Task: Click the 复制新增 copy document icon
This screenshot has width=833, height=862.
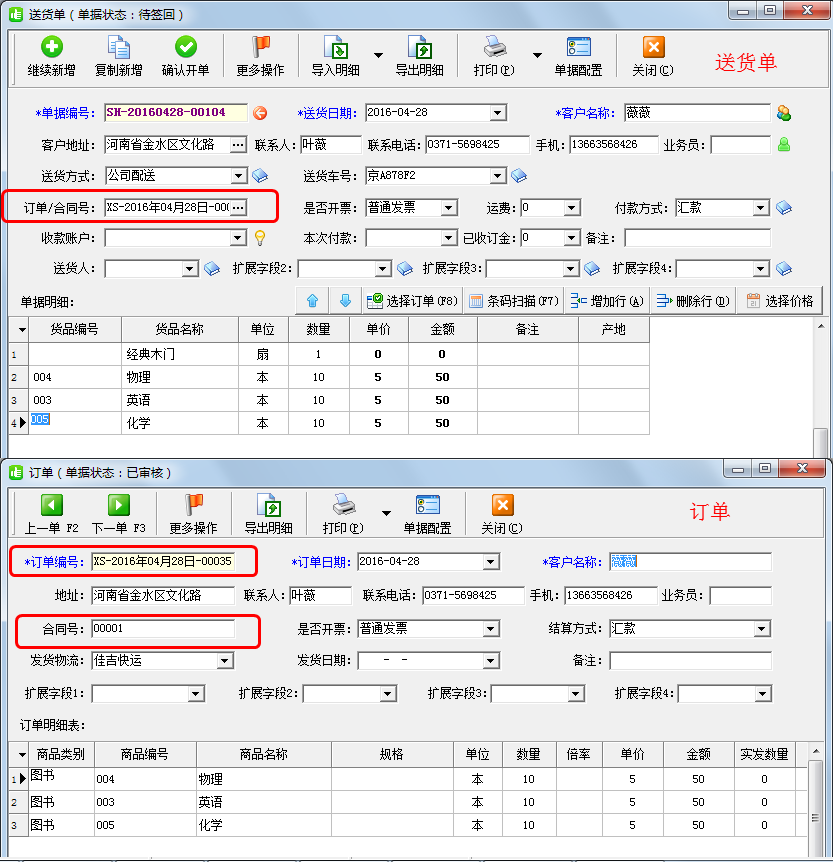Action: point(118,48)
